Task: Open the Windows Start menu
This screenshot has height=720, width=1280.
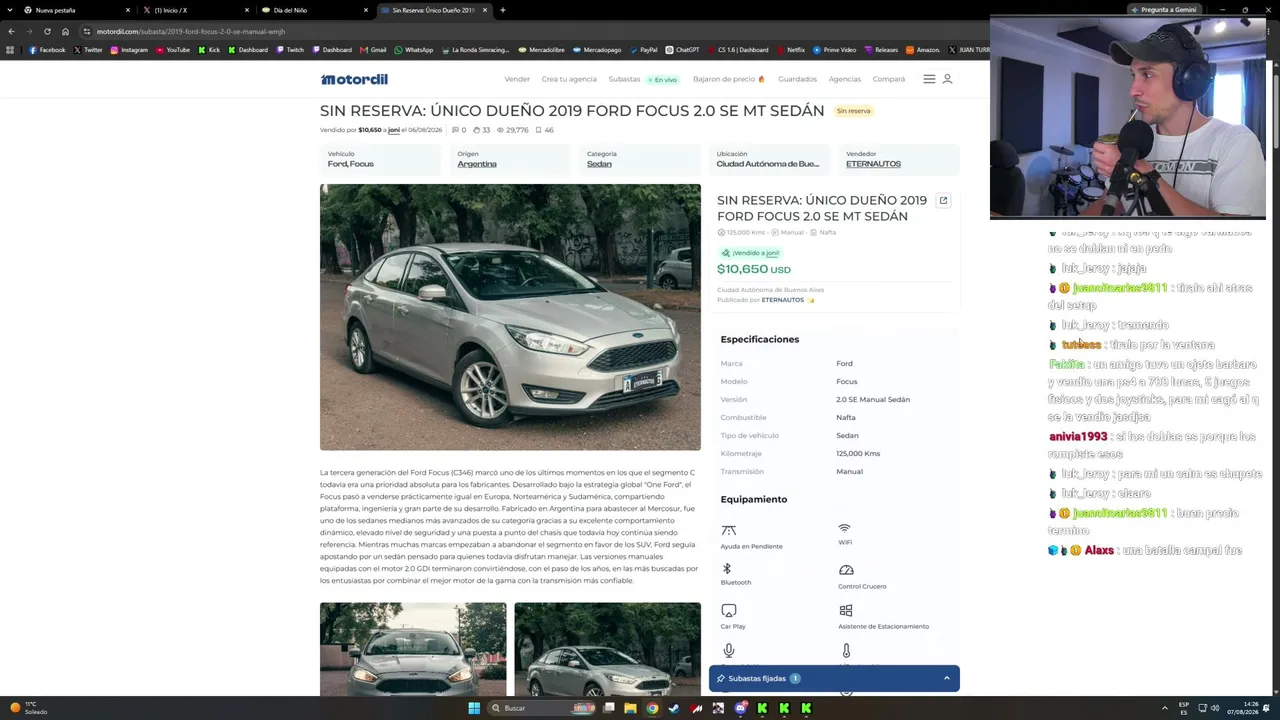Action: (474, 708)
